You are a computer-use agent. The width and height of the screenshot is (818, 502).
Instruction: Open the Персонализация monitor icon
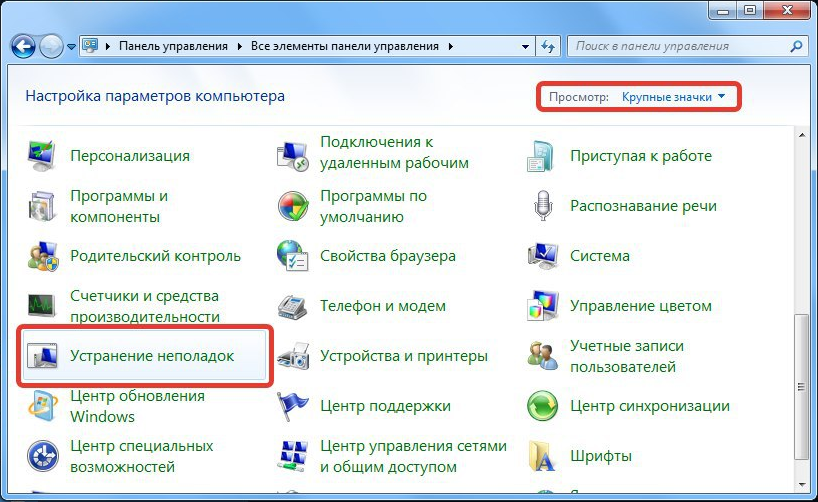tap(42, 156)
